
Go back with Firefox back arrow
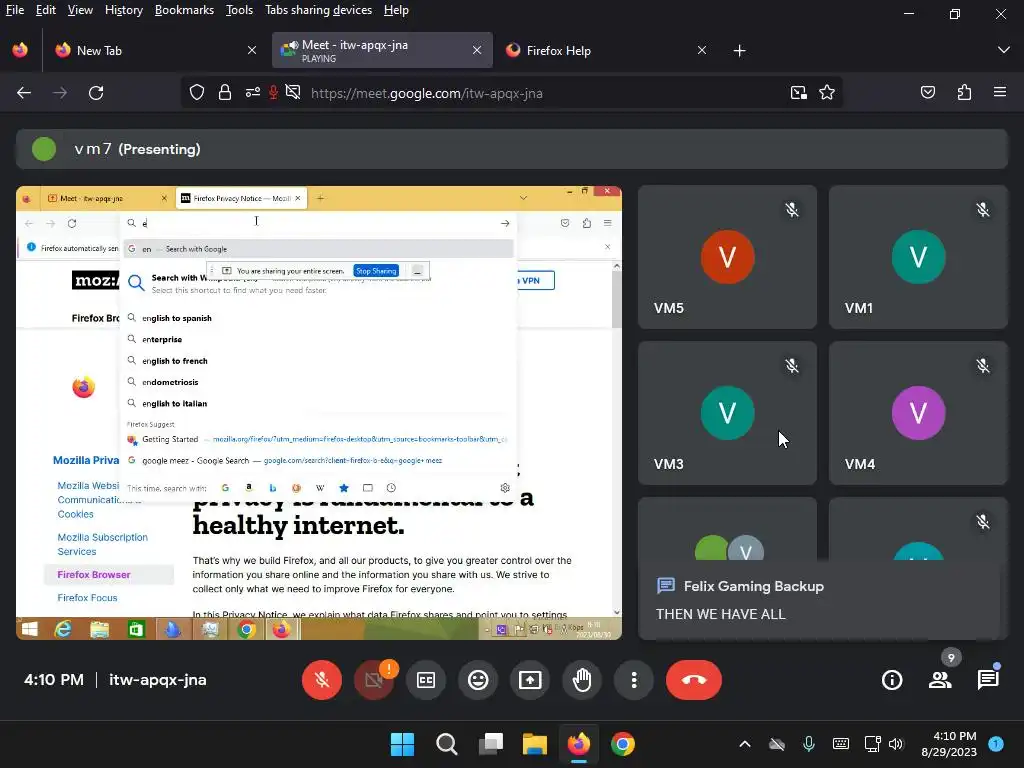24,93
